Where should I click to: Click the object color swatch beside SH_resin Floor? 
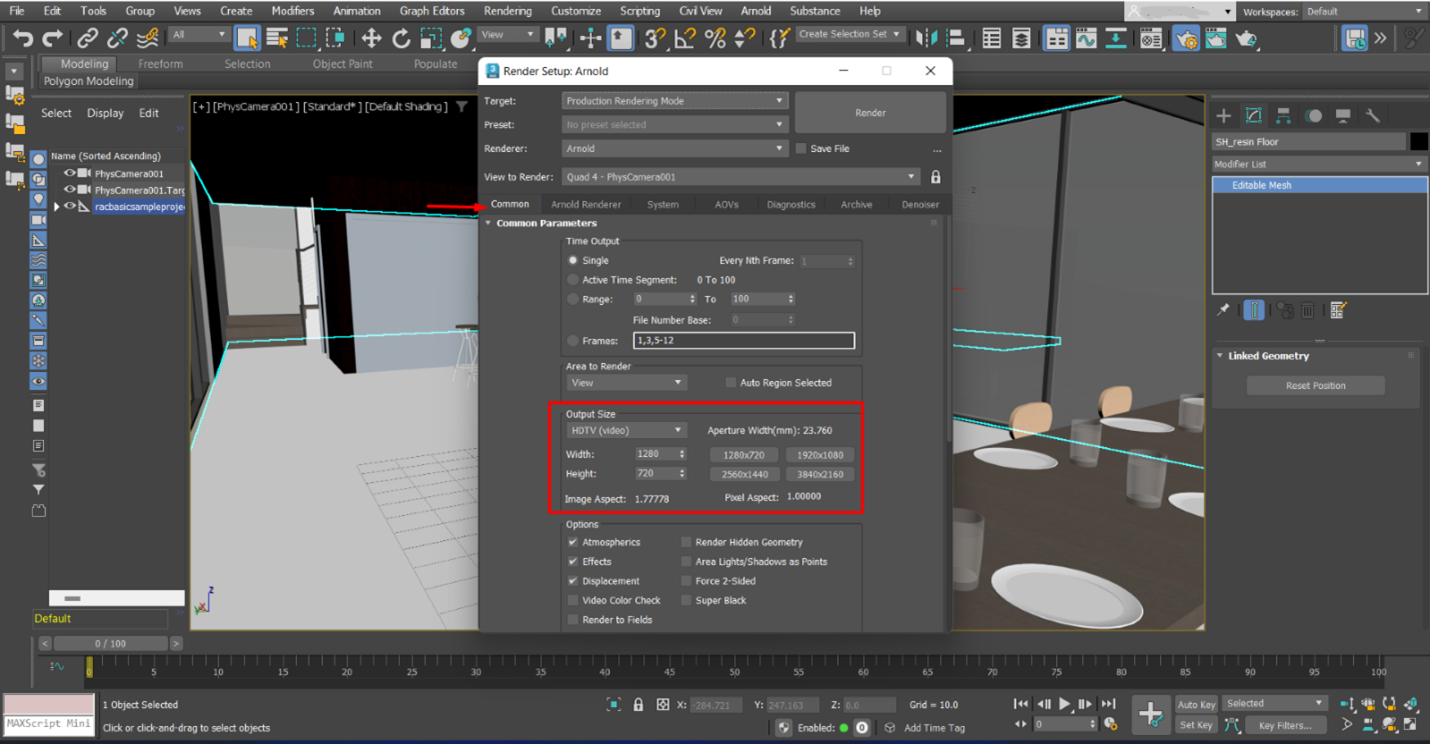(x=1421, y=141)
